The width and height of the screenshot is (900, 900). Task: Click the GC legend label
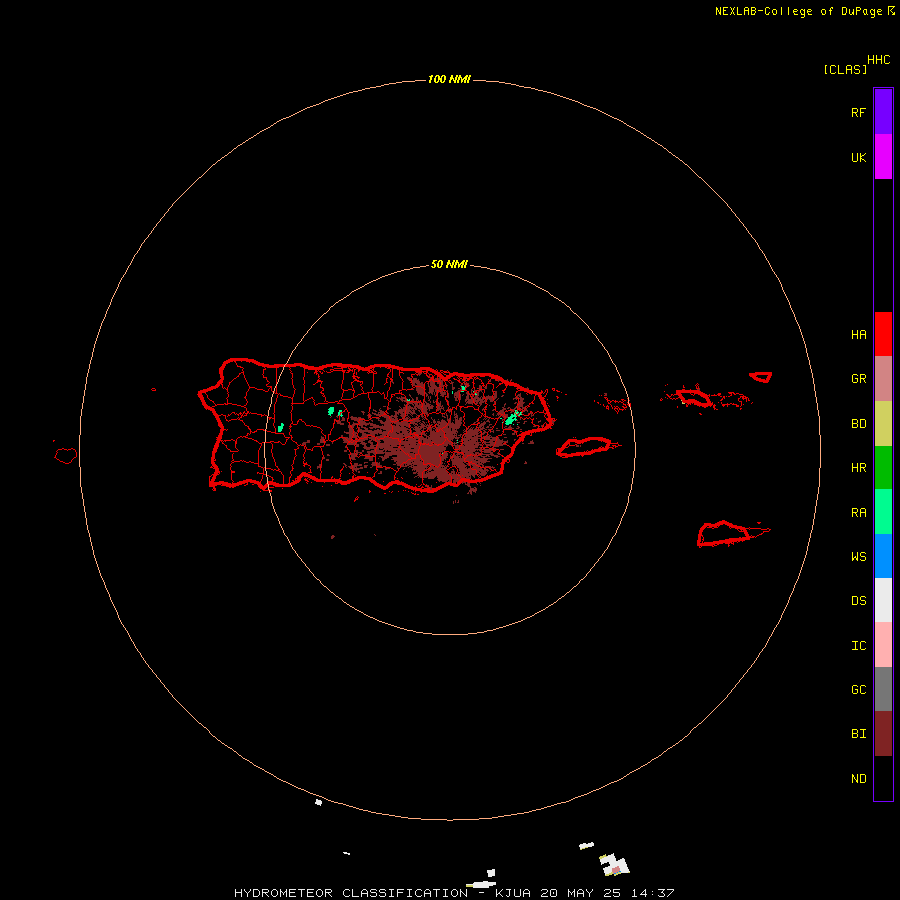858,690
